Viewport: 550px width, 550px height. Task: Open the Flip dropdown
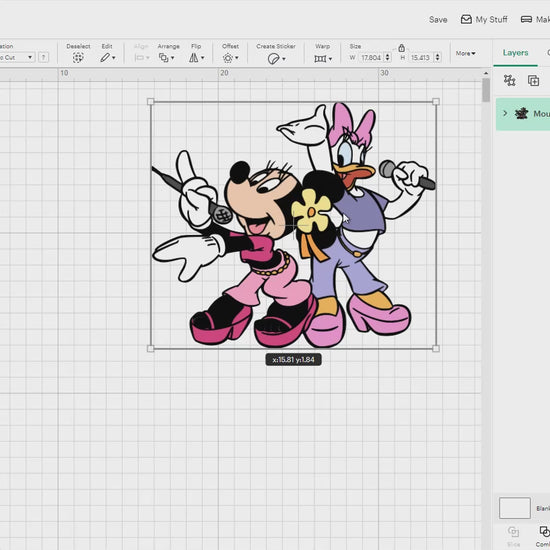[x=196, y=58]
